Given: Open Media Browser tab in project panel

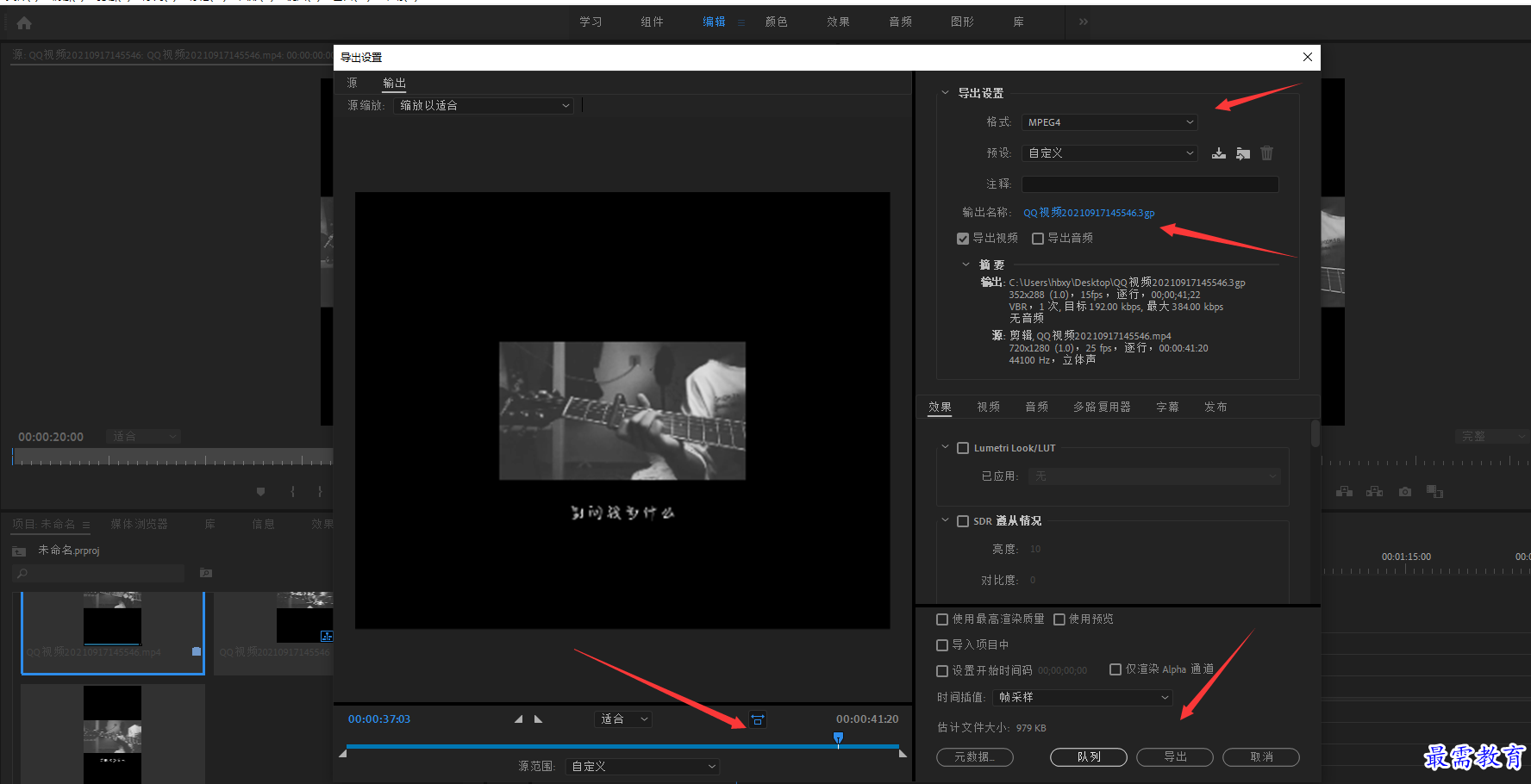Looking at the screenshot, I should pyautogui.click(x=140, y=525).
